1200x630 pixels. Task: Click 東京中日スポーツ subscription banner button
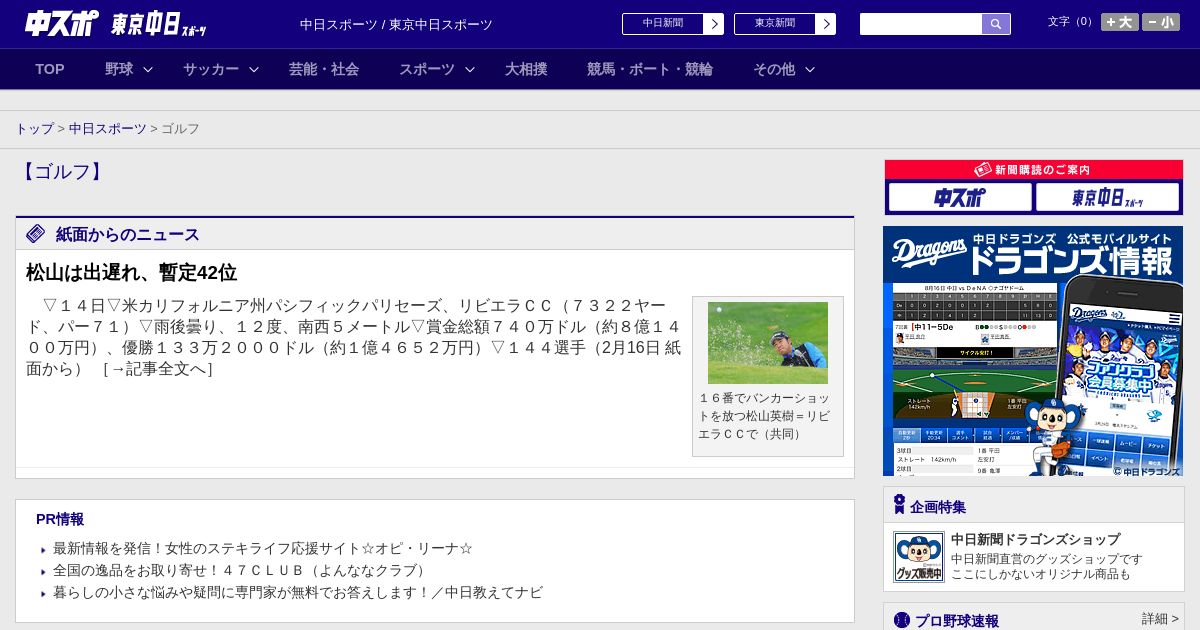1108,197
